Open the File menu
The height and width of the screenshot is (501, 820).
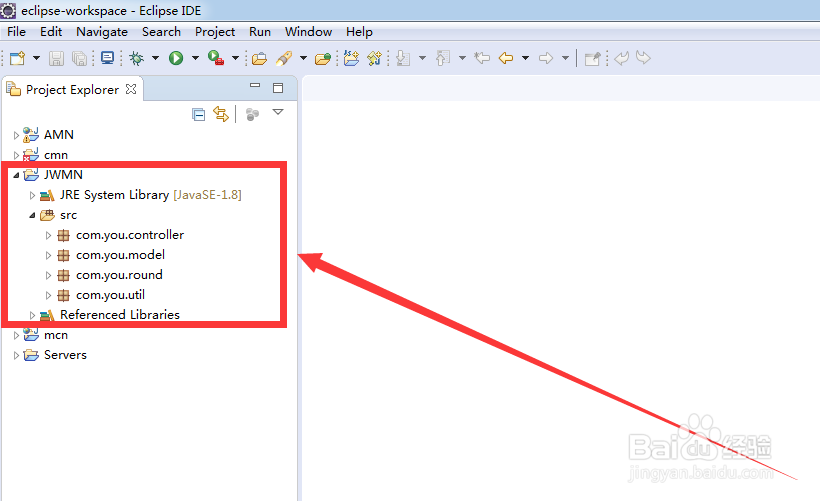tap(16, 32)
